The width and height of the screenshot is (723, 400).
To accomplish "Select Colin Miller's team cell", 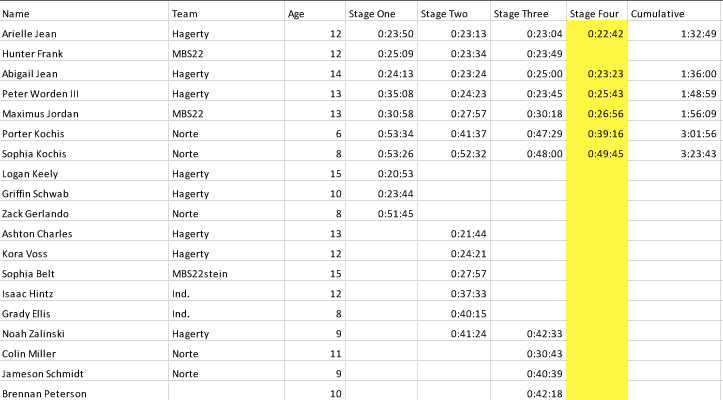I will point(186,354).
